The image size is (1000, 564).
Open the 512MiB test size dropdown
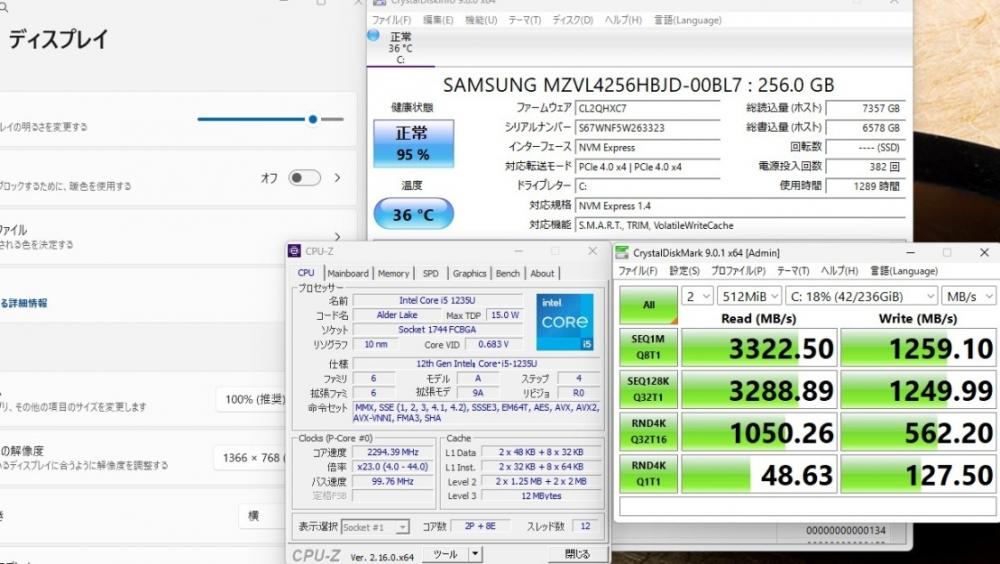(749, 296)
